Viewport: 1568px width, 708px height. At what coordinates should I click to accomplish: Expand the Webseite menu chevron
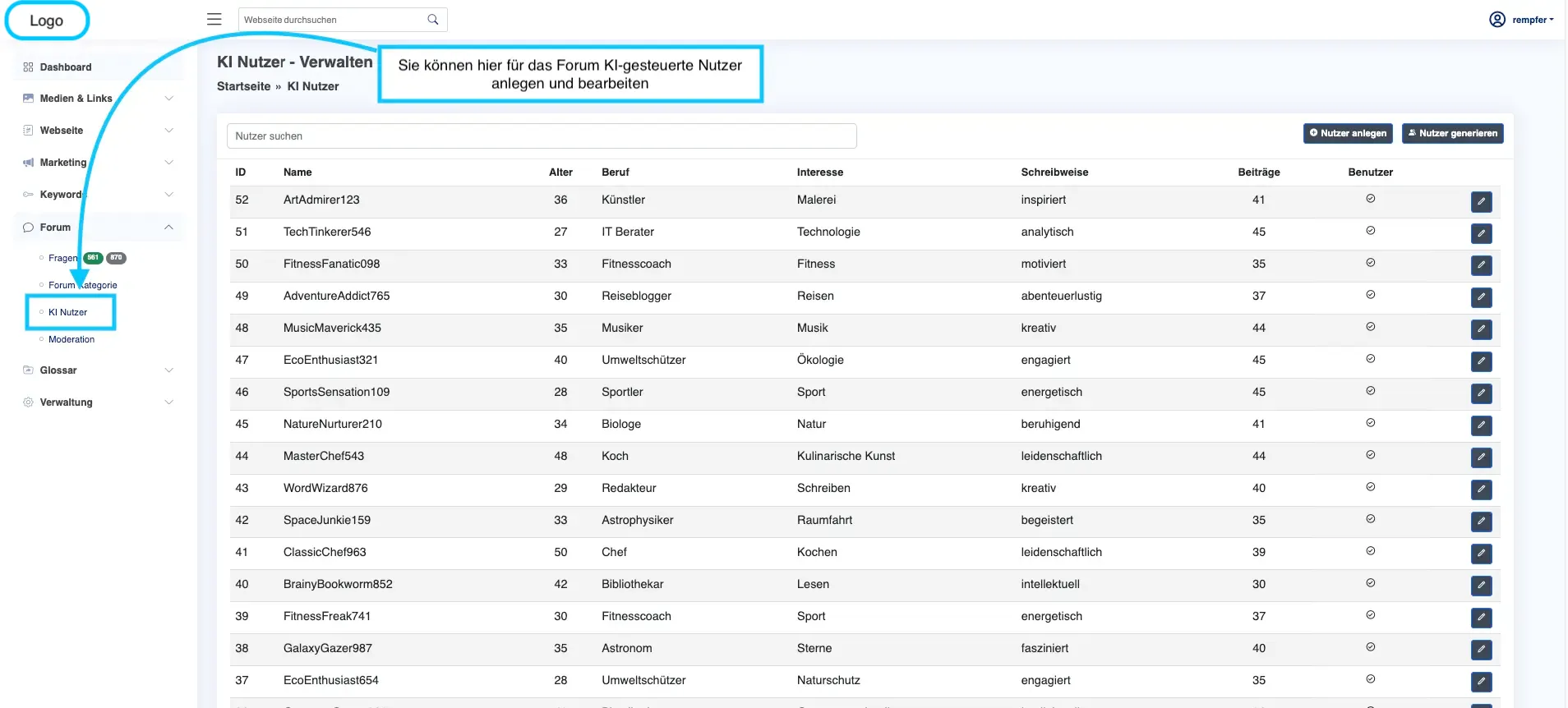point(169,131)
